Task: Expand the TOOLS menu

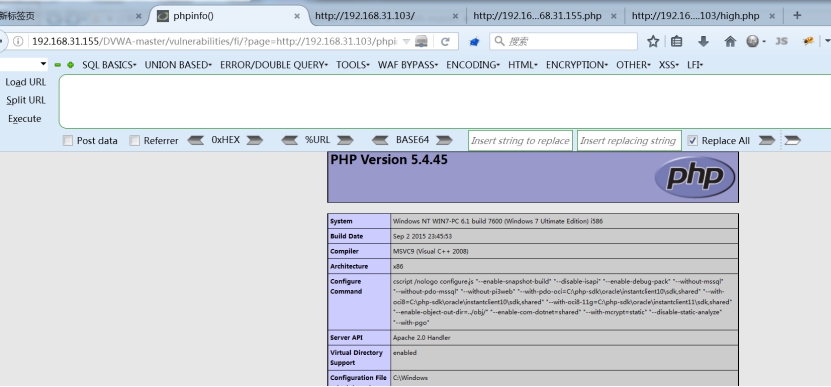Action: (353, 65)
